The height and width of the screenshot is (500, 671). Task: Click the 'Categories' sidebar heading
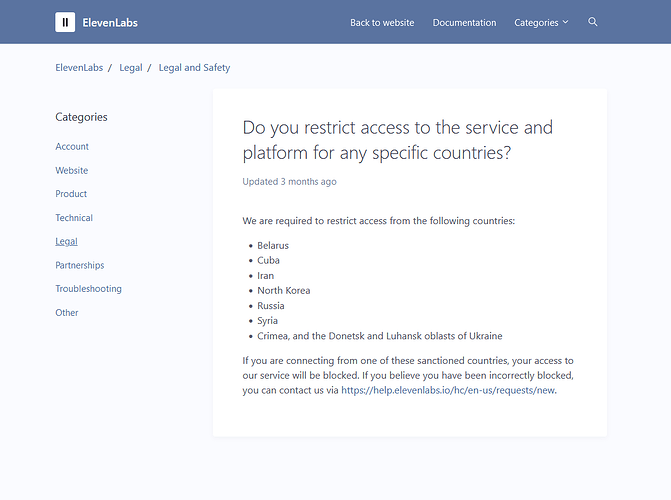tap(81, 117)
